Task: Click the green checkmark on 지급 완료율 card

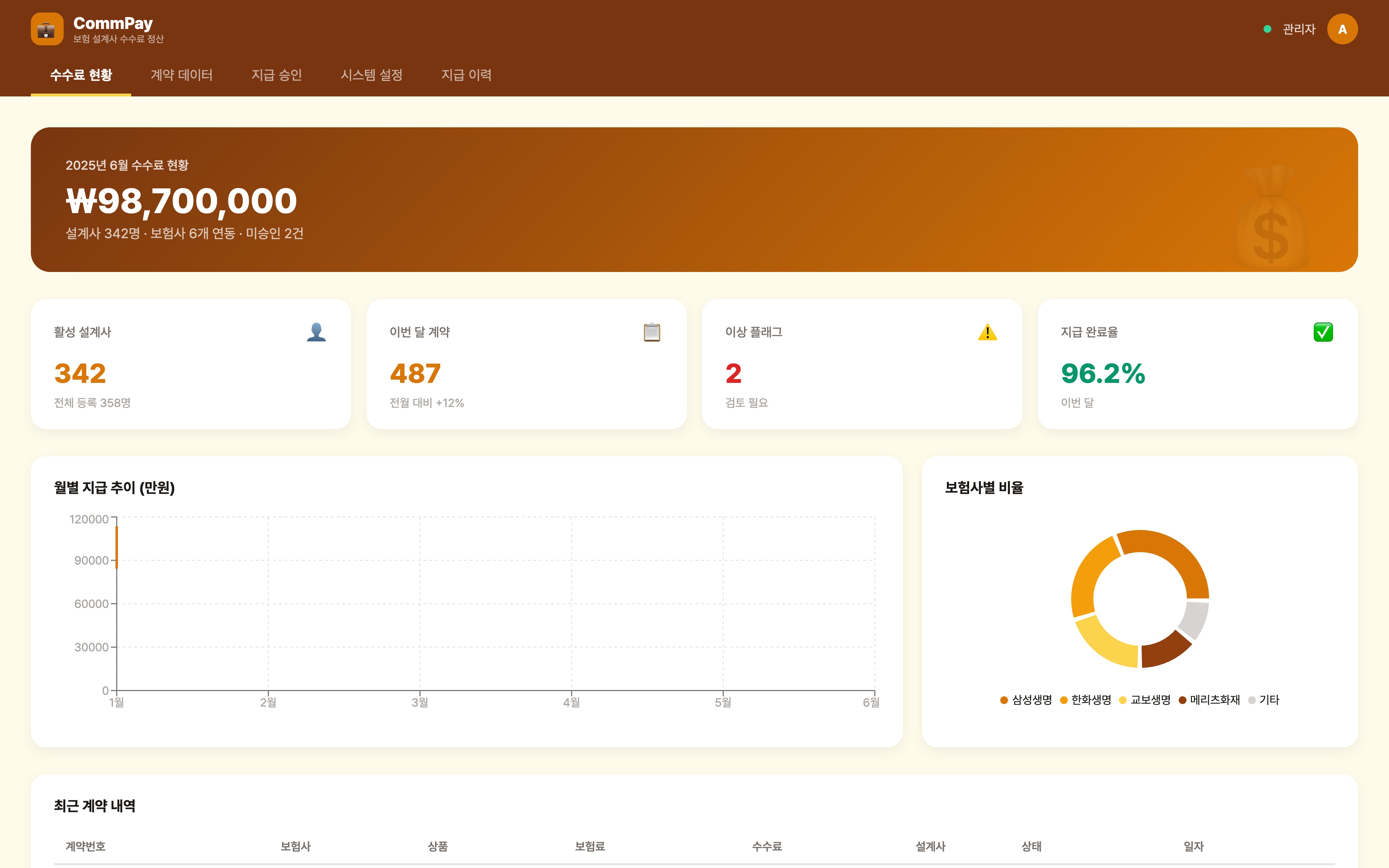Action: click(1323, 332)
